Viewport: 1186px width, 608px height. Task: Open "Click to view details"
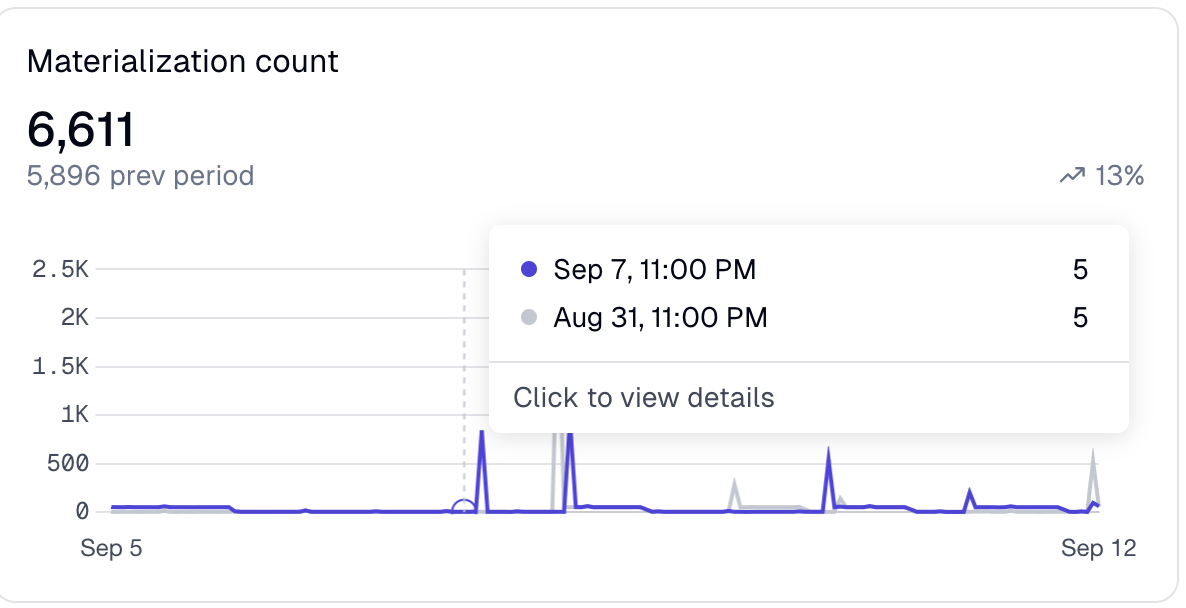[x=644, y=397]
